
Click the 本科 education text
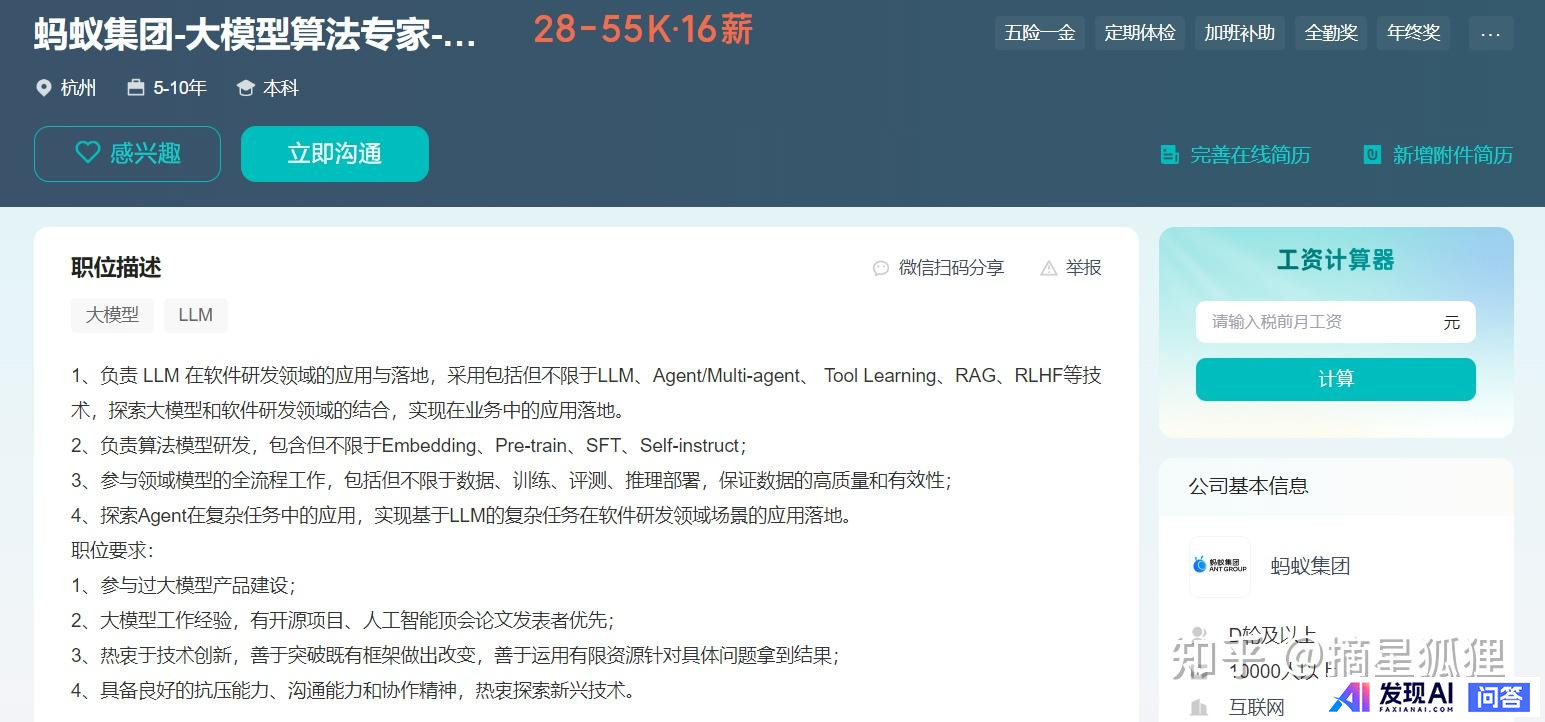tap(281, 88)
